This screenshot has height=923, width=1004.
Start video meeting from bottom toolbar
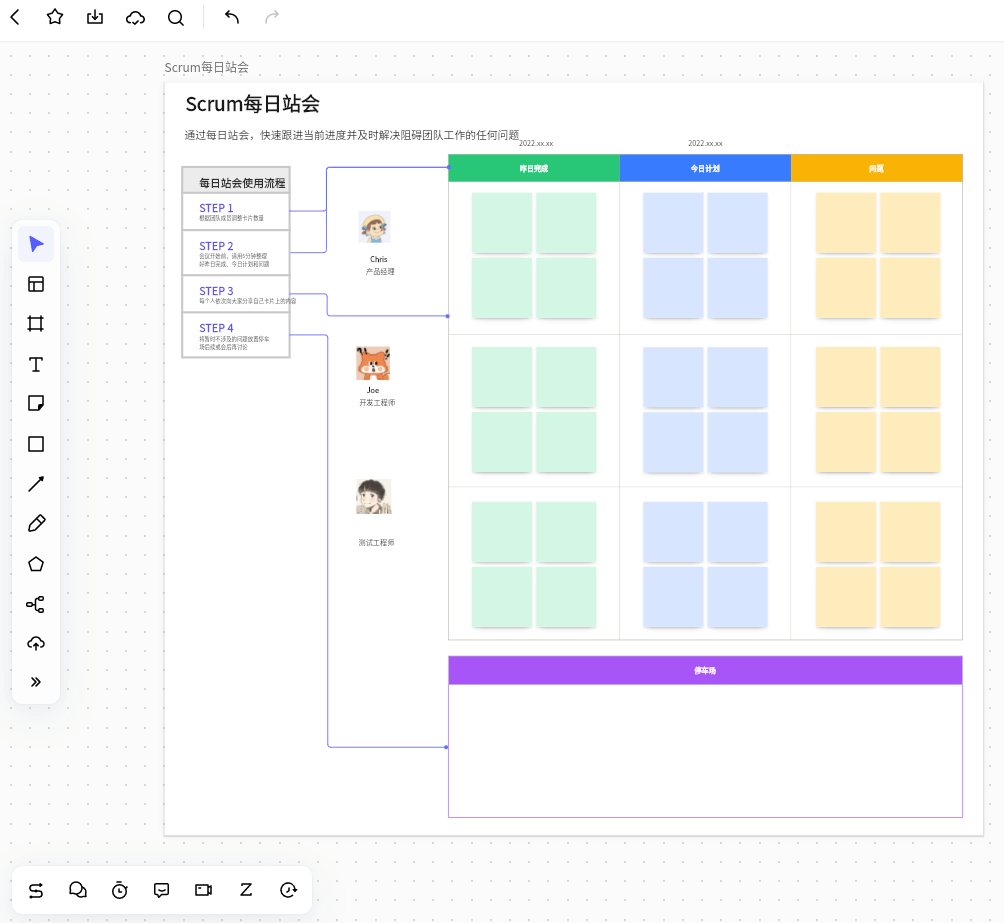(x=204, y=890)
